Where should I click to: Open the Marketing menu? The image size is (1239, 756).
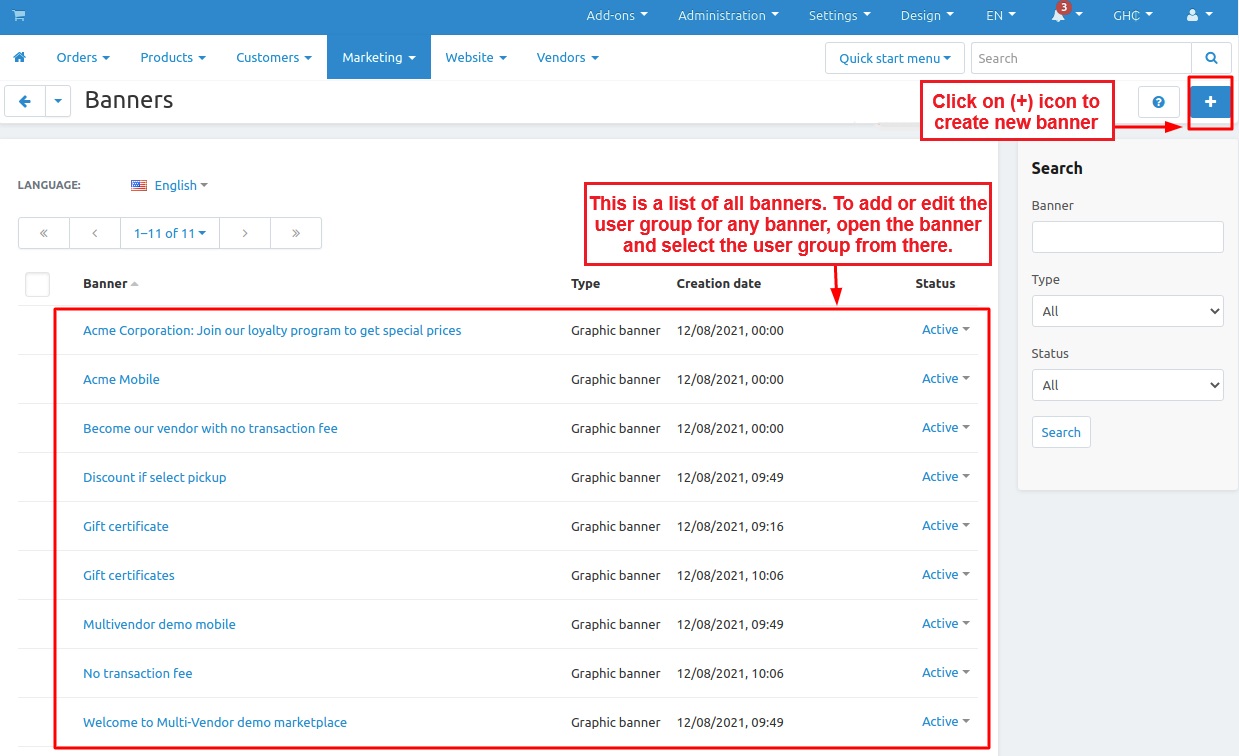click(378, 58)
